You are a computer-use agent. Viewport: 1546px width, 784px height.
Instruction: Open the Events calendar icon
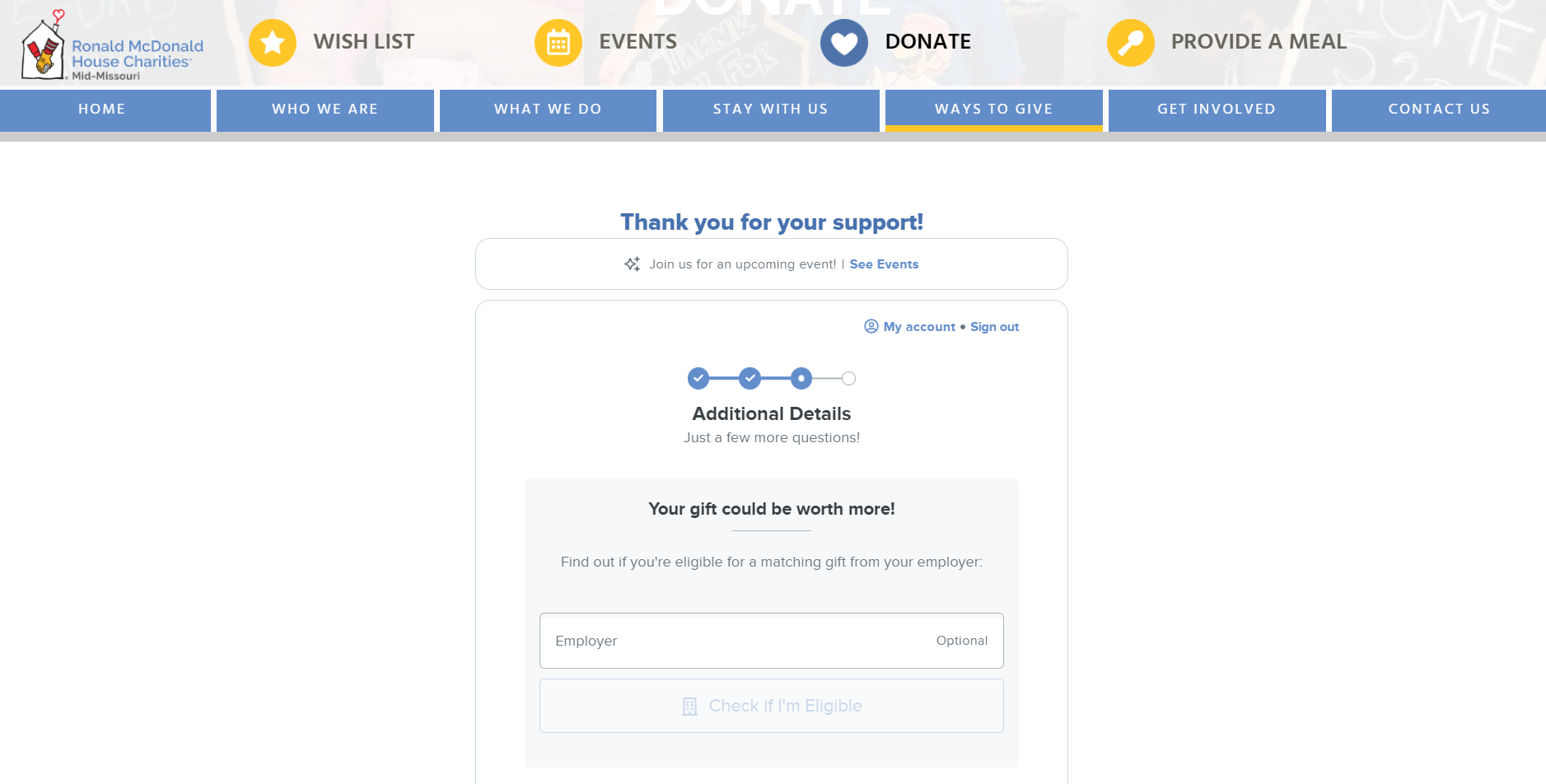558,43
